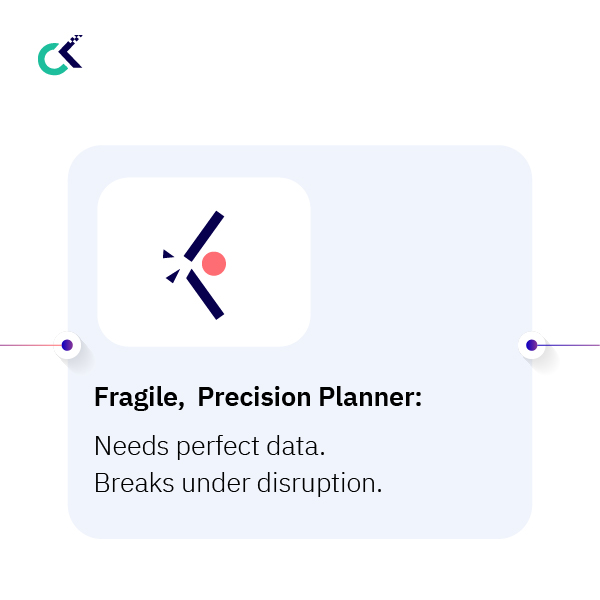Select the lower navy bar of broken arrow
The width and height of the screenshot is (600, 600).
coord(205,295)
